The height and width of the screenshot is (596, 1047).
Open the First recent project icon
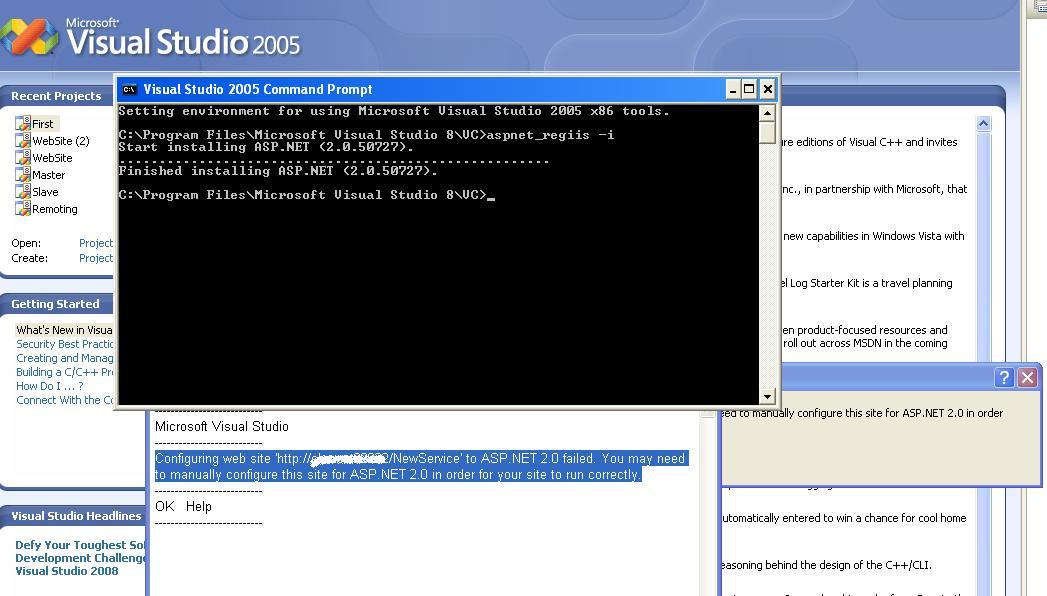(x=23, y=123)
